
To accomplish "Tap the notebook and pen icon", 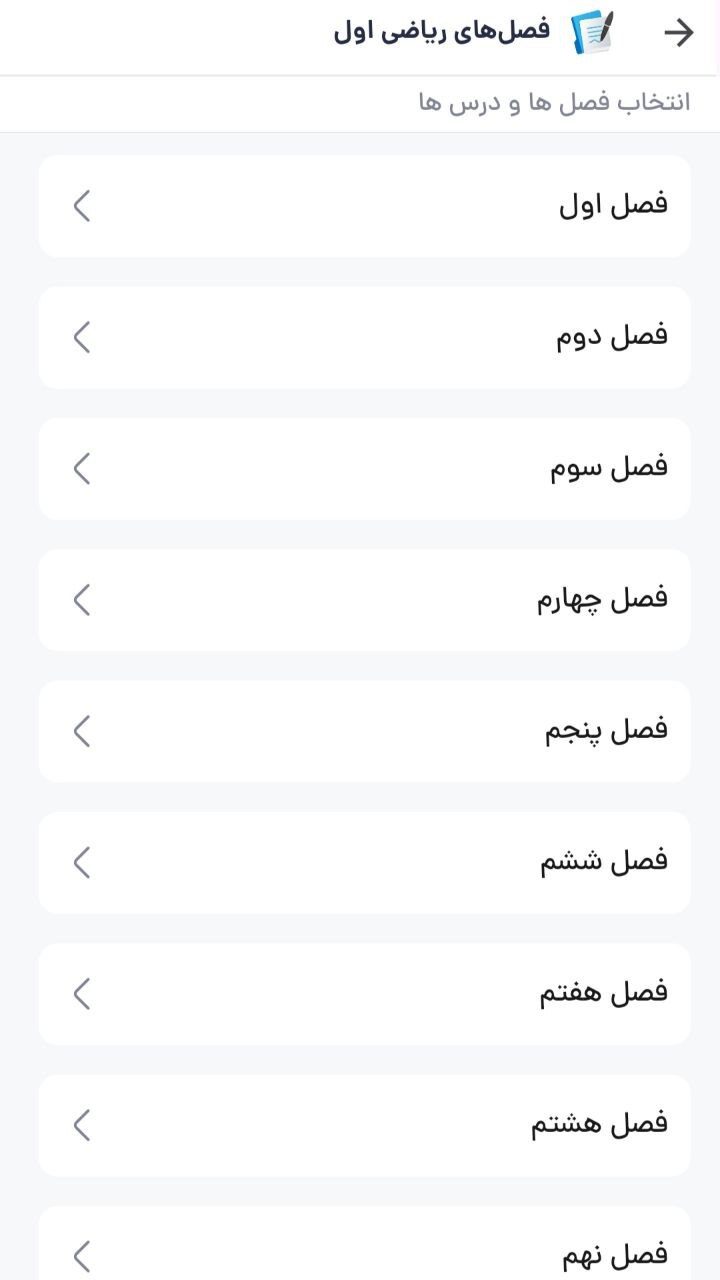I will click(x=592, y=32).
